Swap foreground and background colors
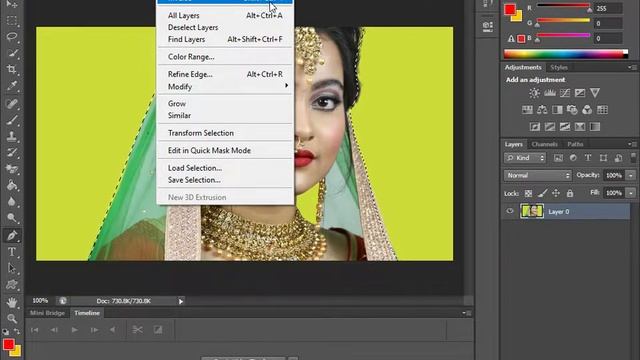 pyautogui.click(x=17, y=331)
